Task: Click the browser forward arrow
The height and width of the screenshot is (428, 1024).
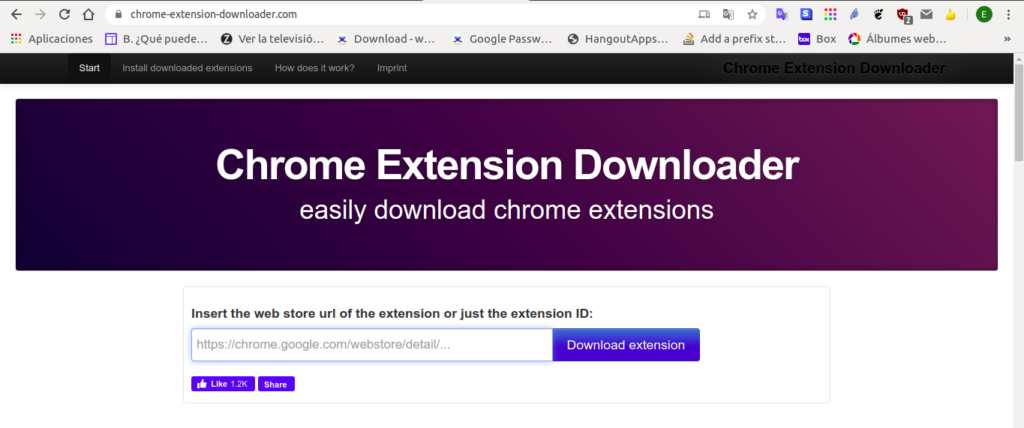Action: tap(40, 14)
